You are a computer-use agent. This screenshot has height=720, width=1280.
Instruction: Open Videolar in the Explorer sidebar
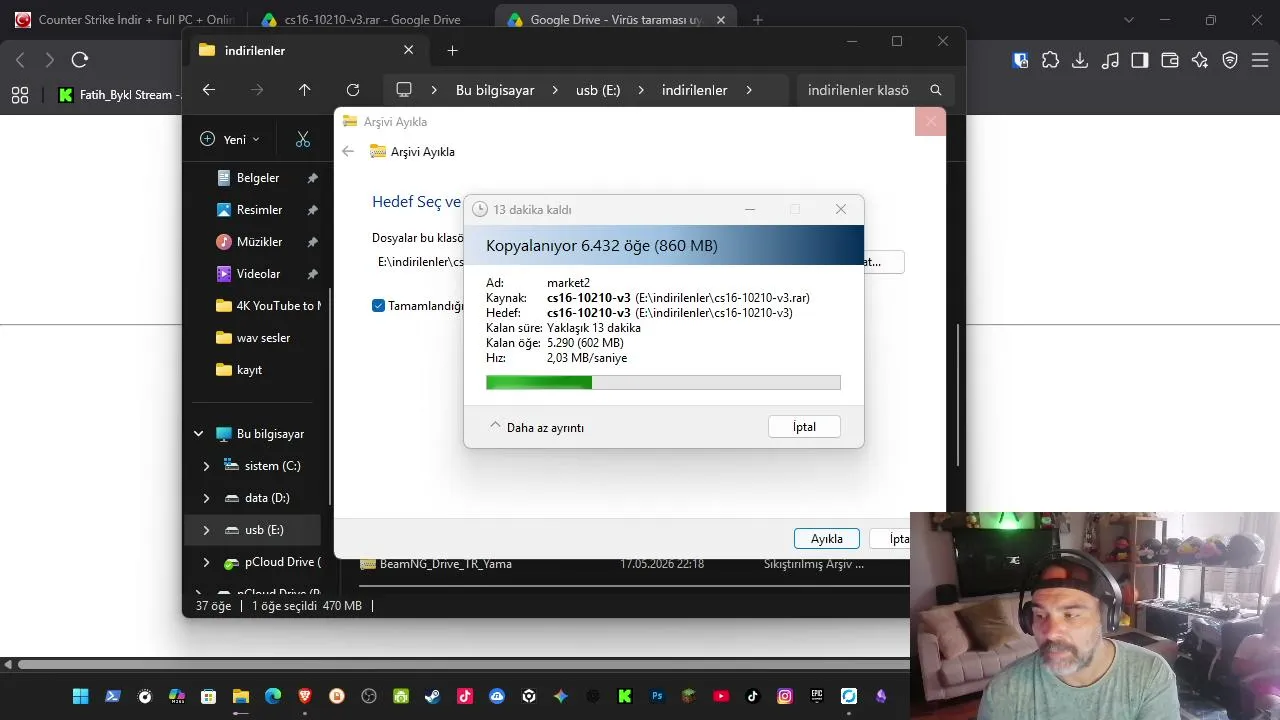click(x=257, y=274)
